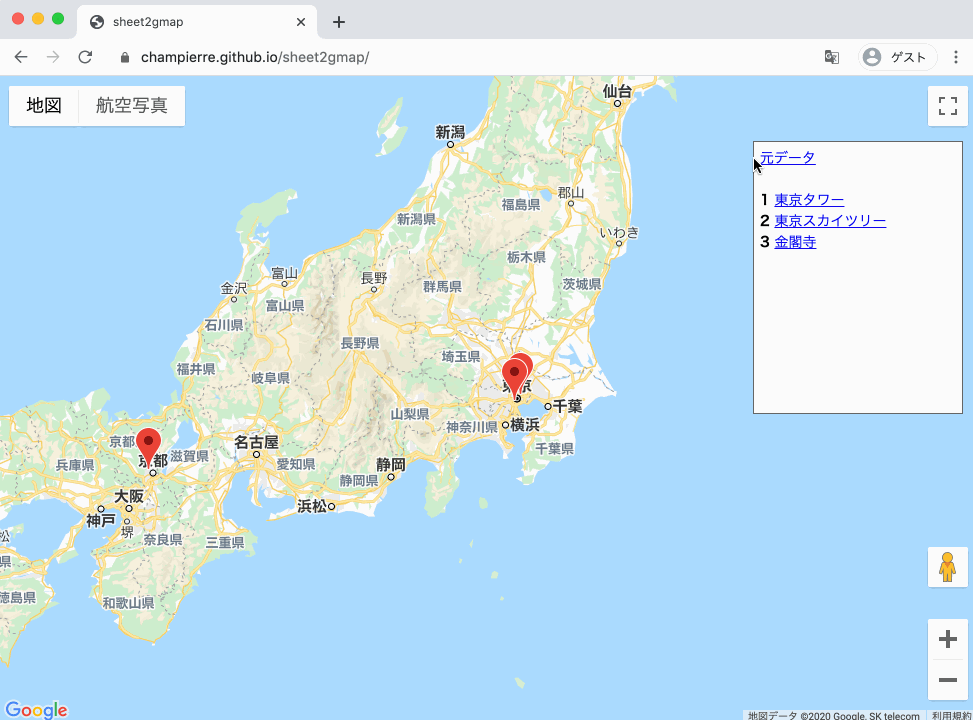Reload the current page

(x=86, y=57)
